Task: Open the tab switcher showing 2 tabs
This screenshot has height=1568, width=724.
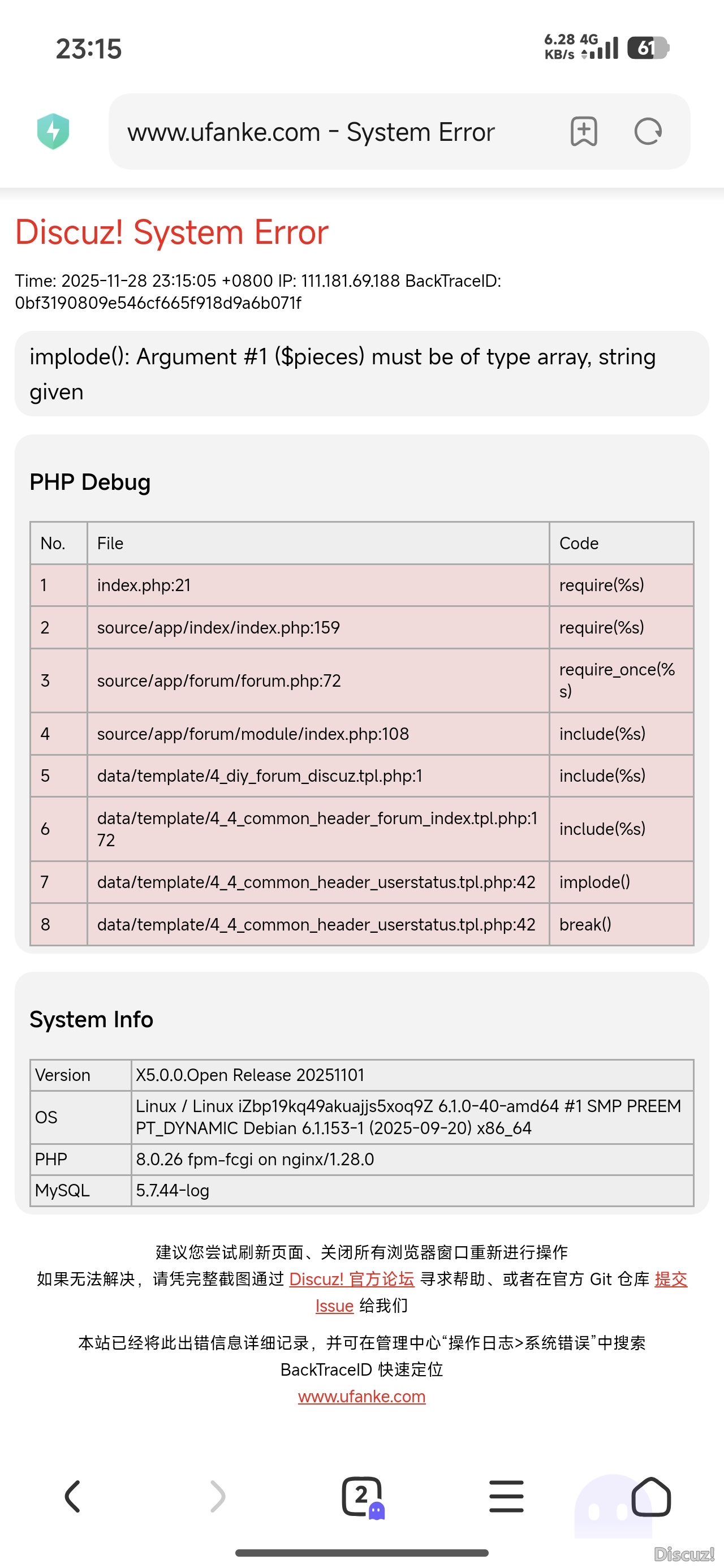Action: tap(363, 1496)
